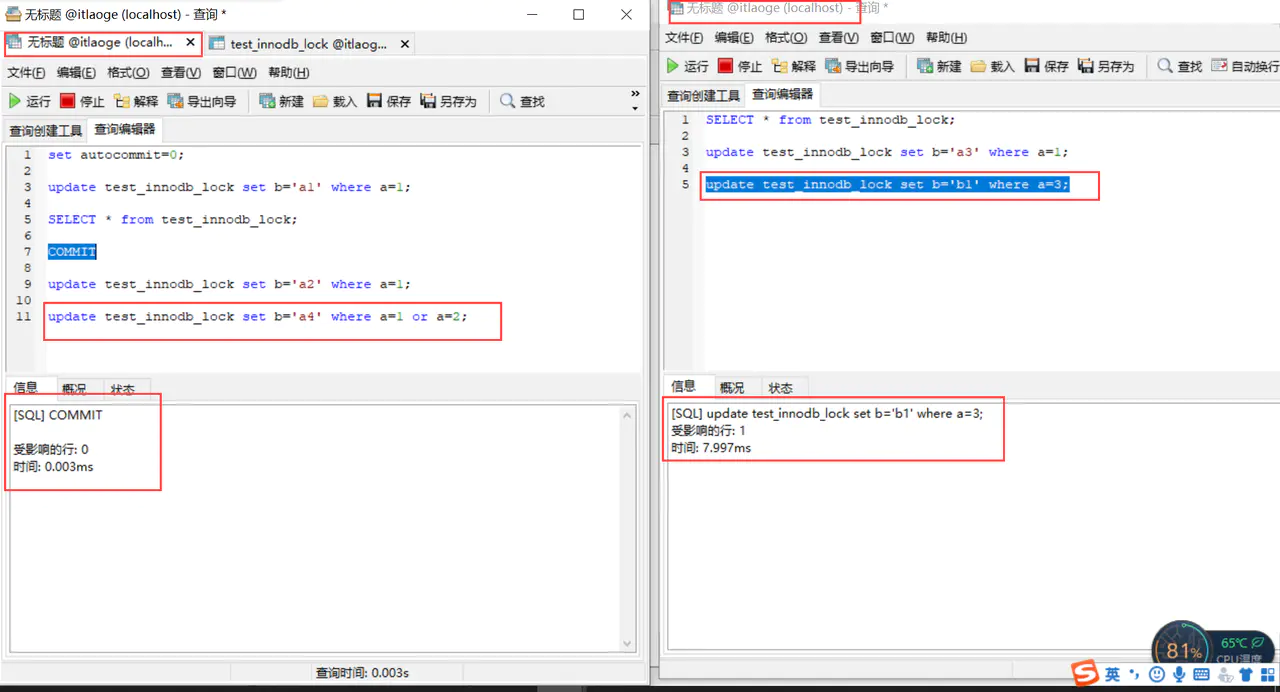The height and width of the screenshot is (692, 1280).
Task: Activate the microphone voice input icon
Action: pyautogui.click(x=1180, y=675)
